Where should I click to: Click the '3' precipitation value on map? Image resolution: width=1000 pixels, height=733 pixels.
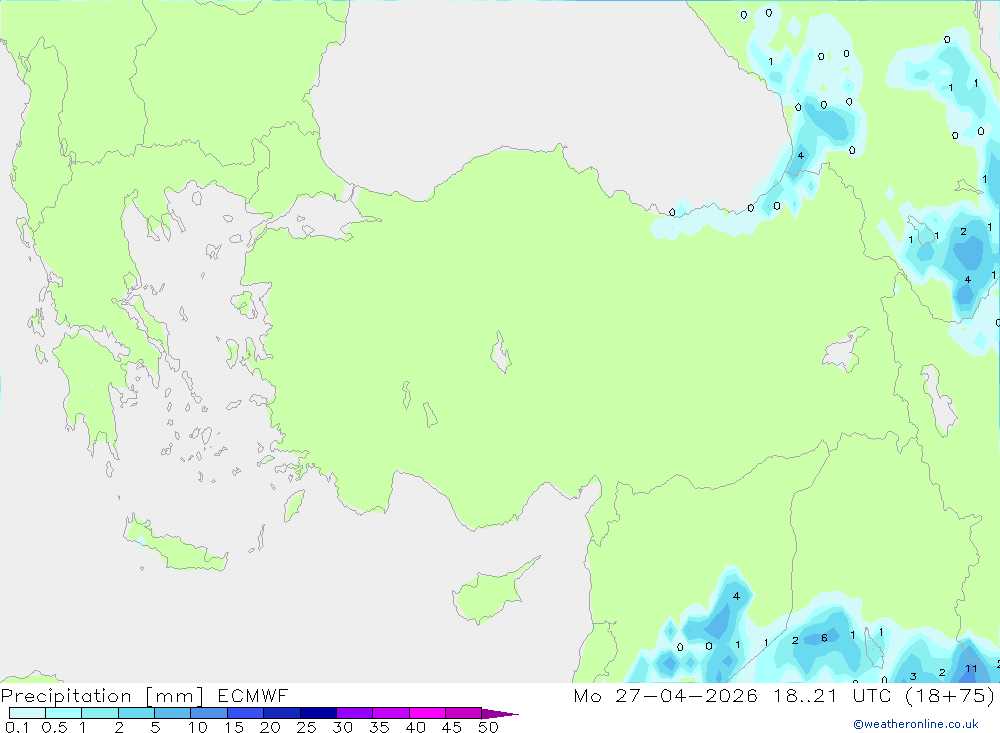[913, 676]
